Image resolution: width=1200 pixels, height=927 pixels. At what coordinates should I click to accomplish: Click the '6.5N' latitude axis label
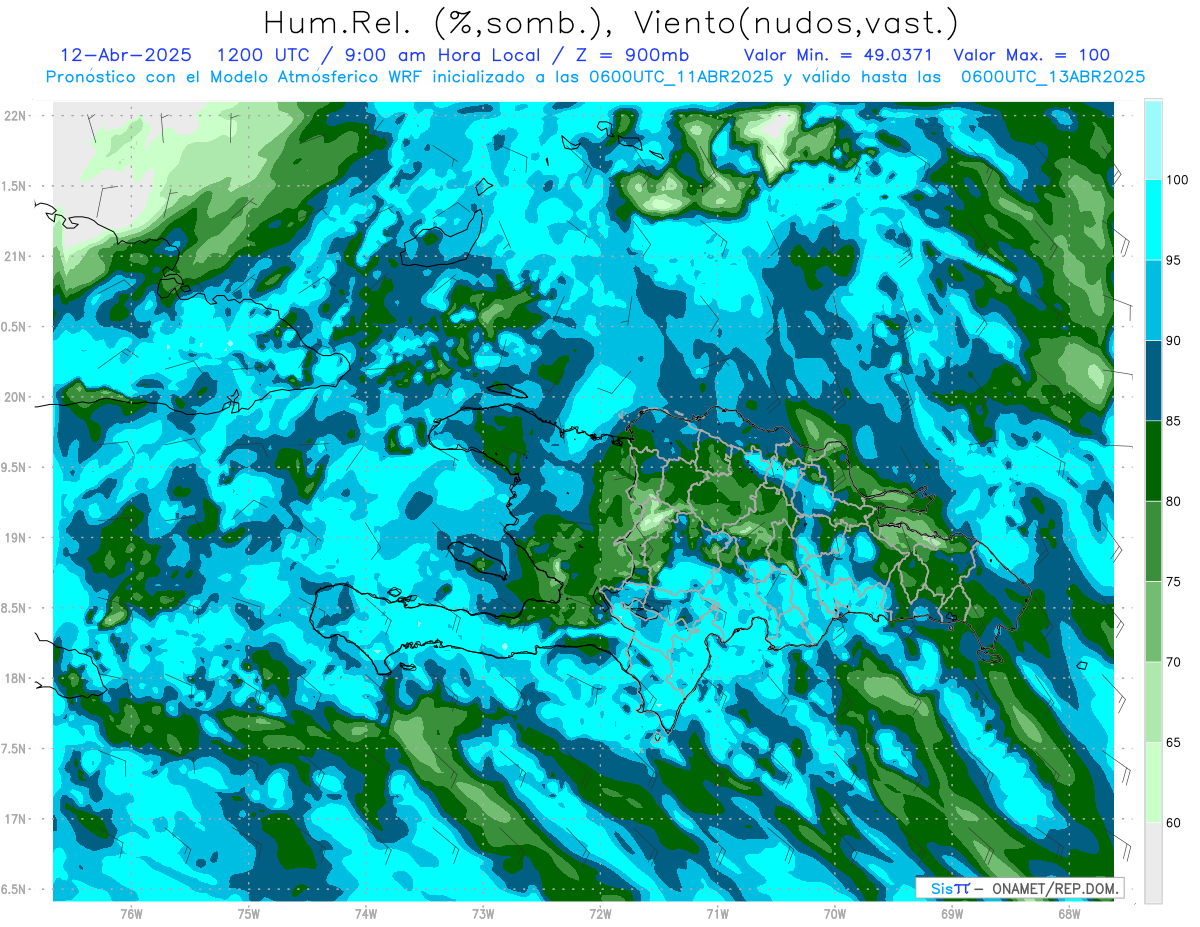[x=15, y=889]
